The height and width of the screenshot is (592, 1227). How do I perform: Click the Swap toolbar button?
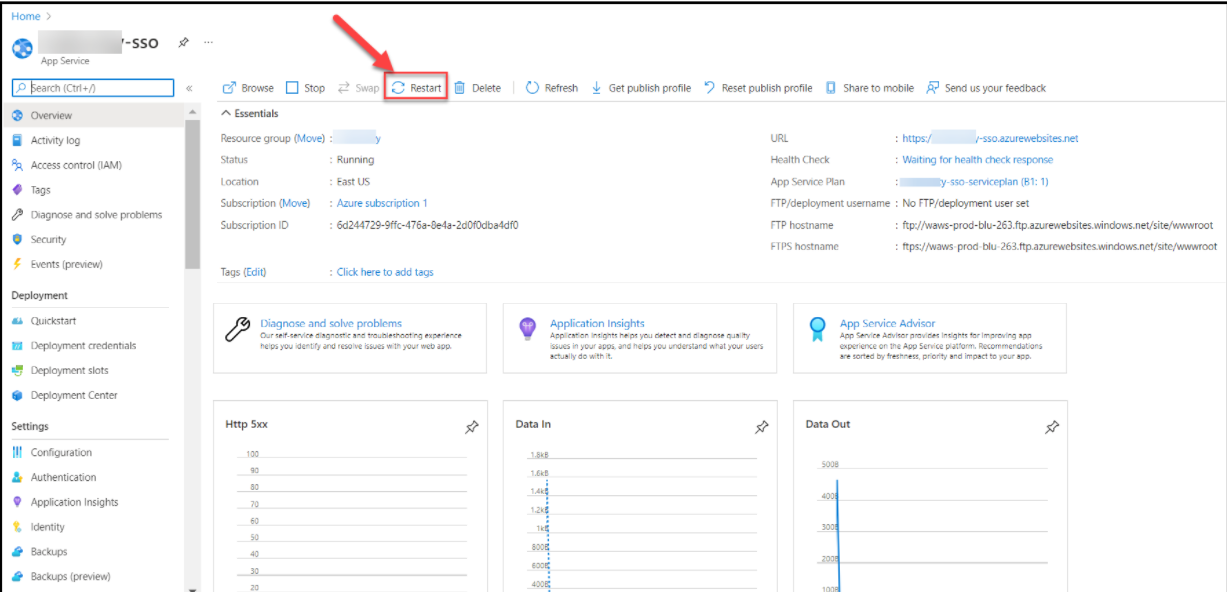point(359,88)
